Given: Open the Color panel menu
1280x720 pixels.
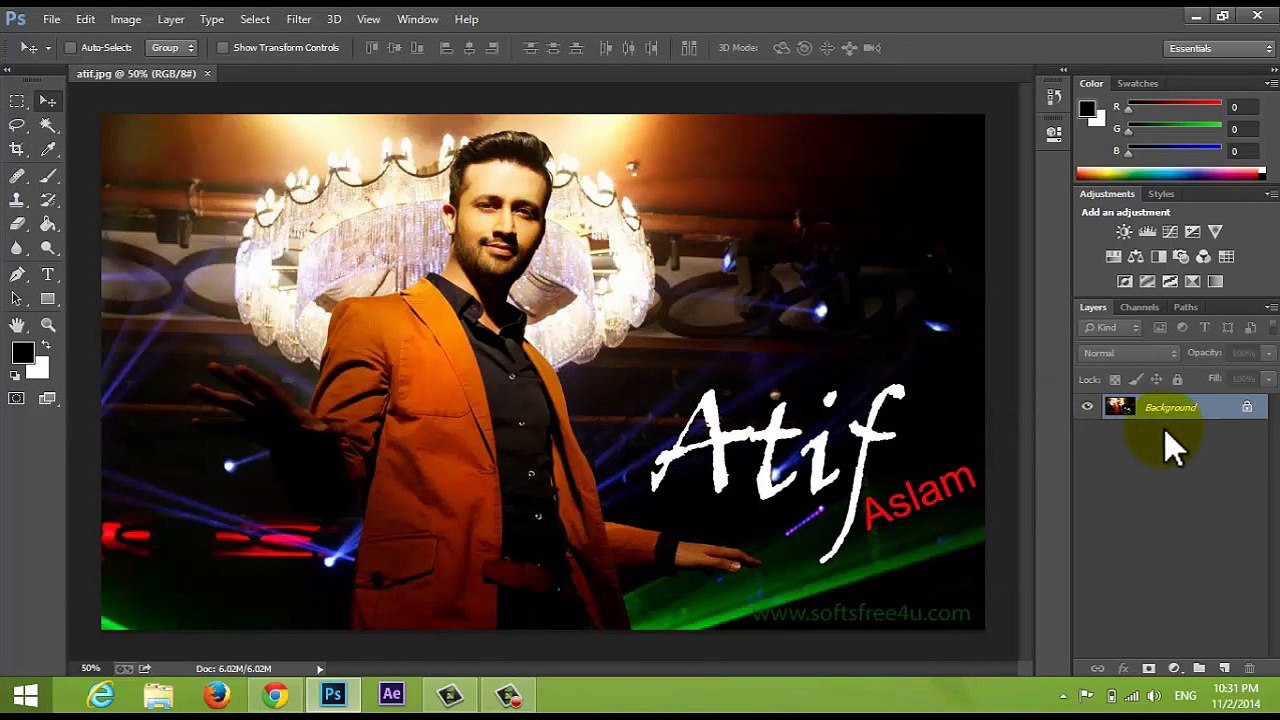Looking at the screenshot, I should point(1270,84).
